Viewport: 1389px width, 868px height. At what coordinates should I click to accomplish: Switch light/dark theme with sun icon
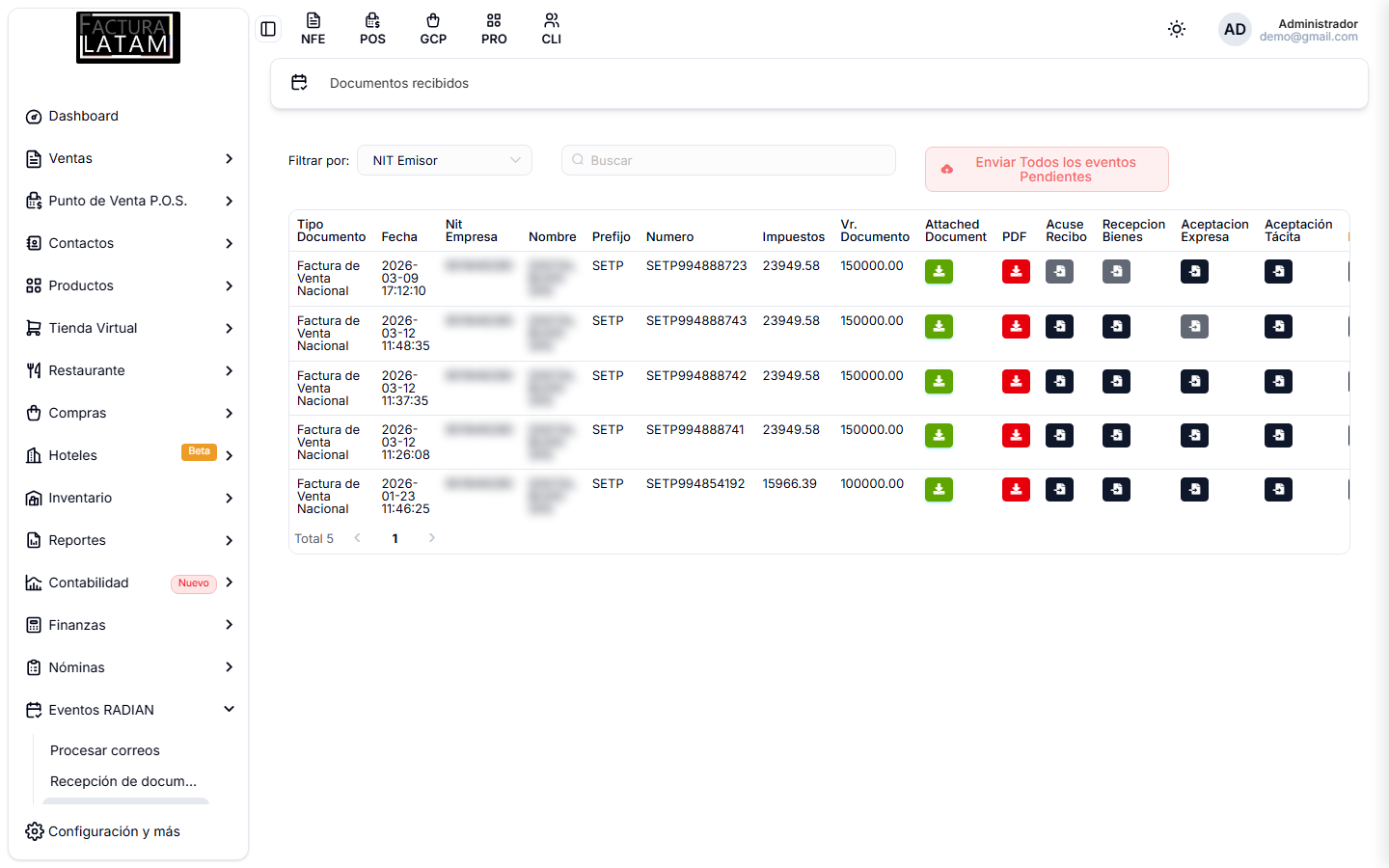[x=1177, y=29]
